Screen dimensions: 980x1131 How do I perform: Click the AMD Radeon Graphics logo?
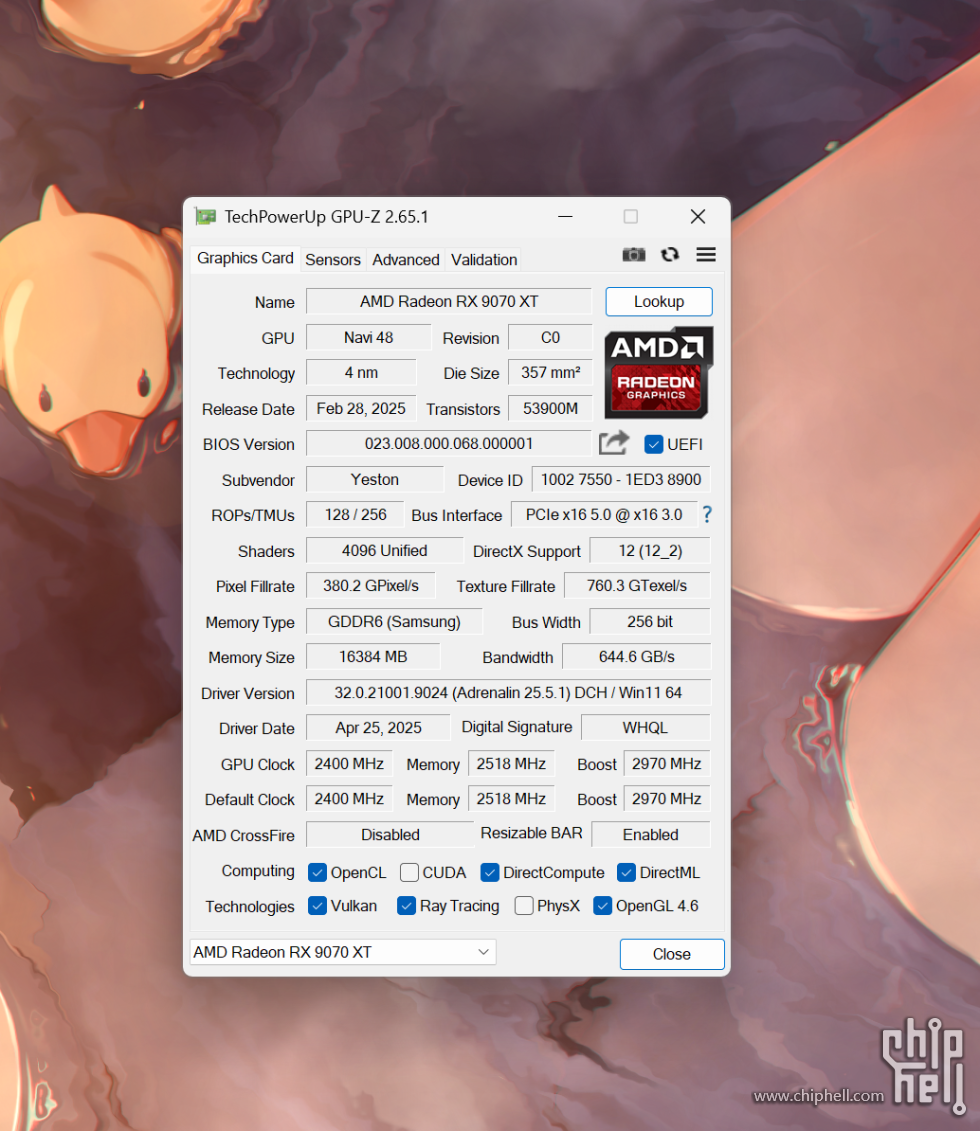[658, 373]
